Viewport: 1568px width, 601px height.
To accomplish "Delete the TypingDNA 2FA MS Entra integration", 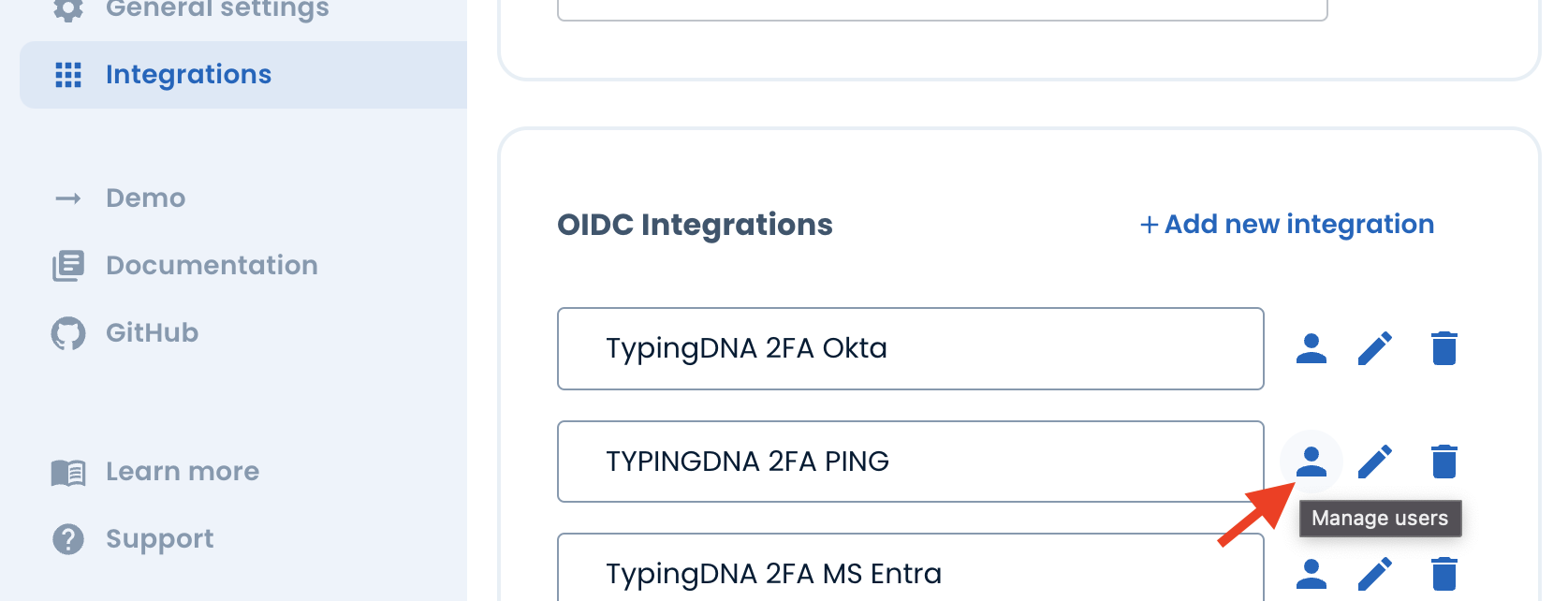I will point(1444,574).
